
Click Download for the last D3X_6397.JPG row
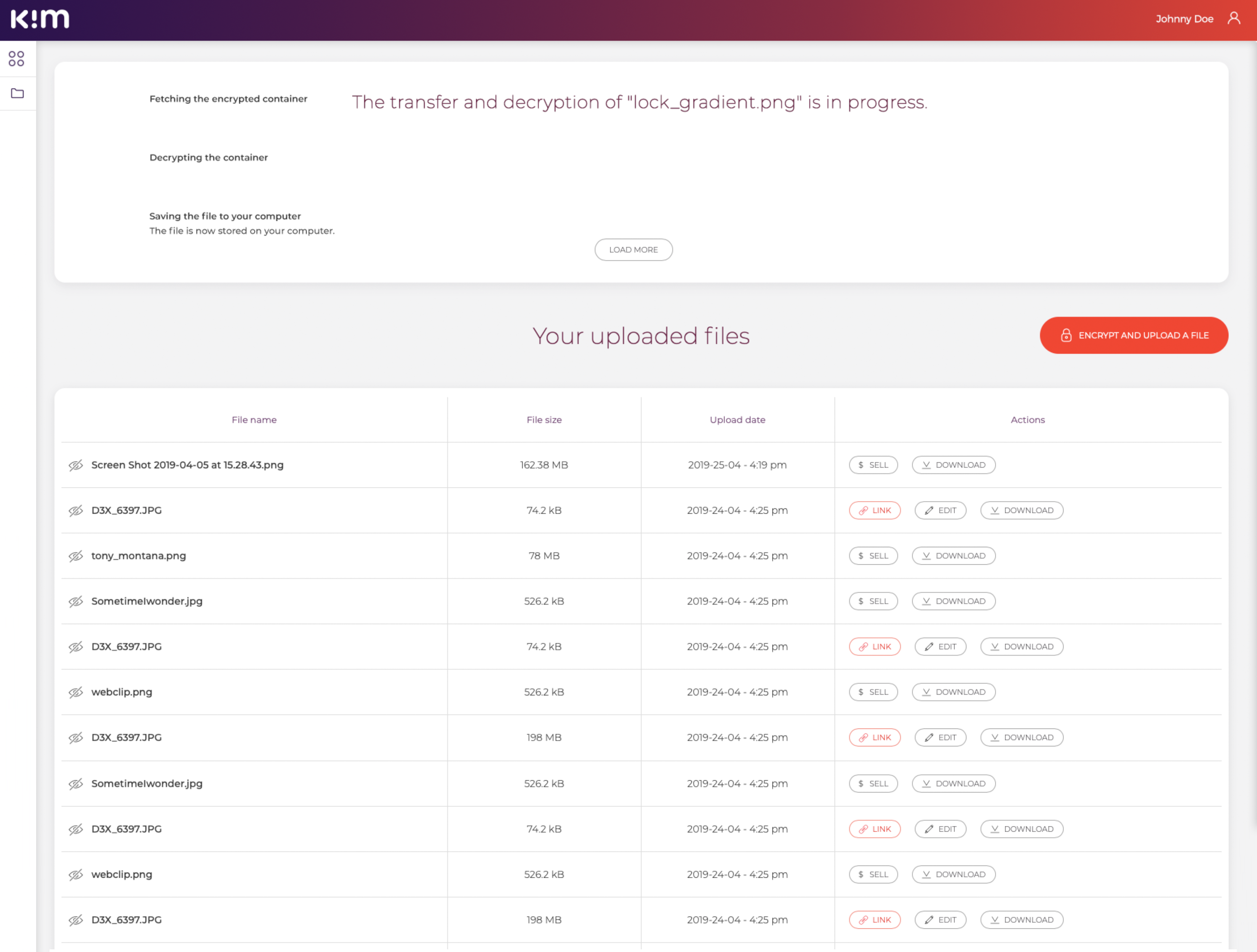point(1021,920)
